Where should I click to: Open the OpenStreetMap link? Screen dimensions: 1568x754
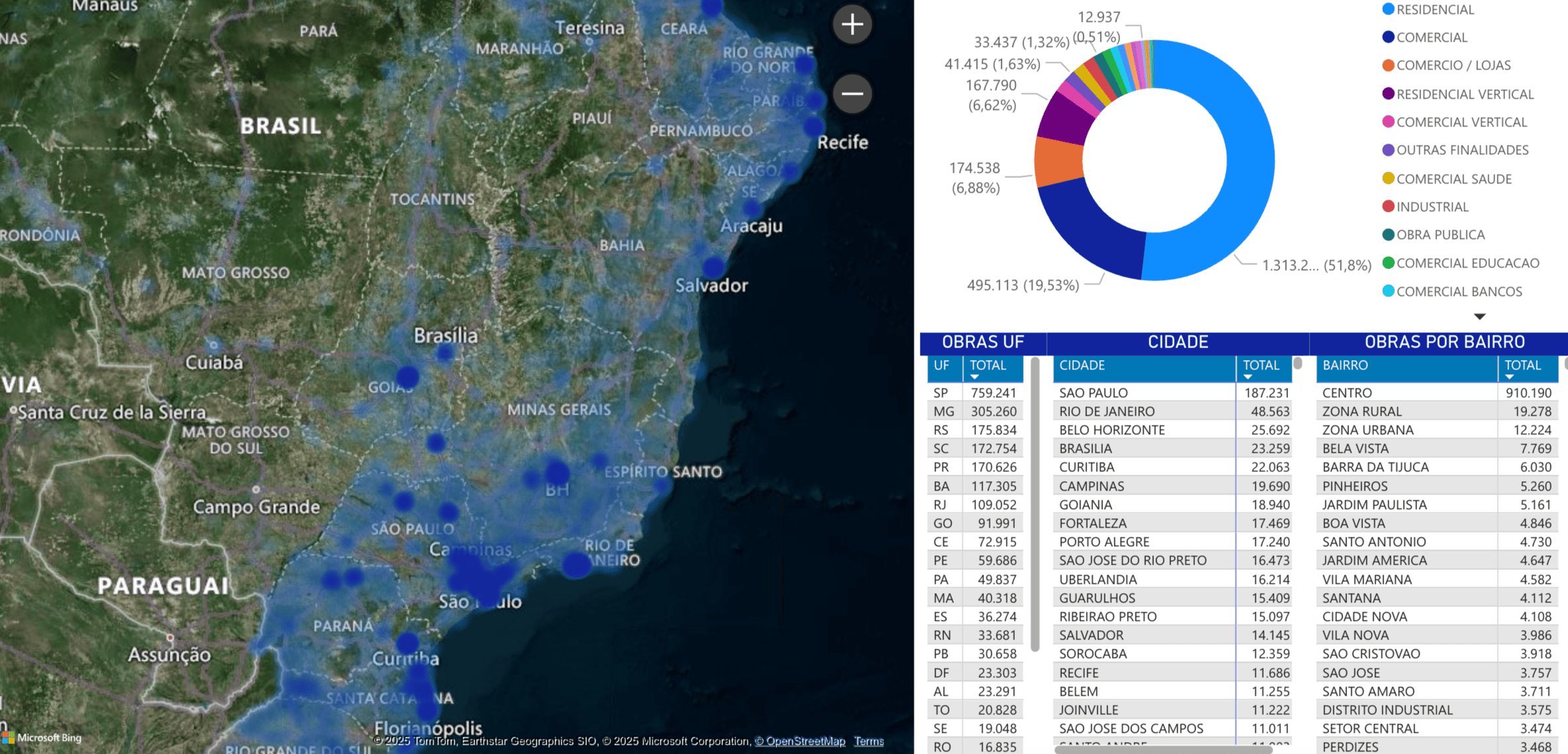[800, 741]
